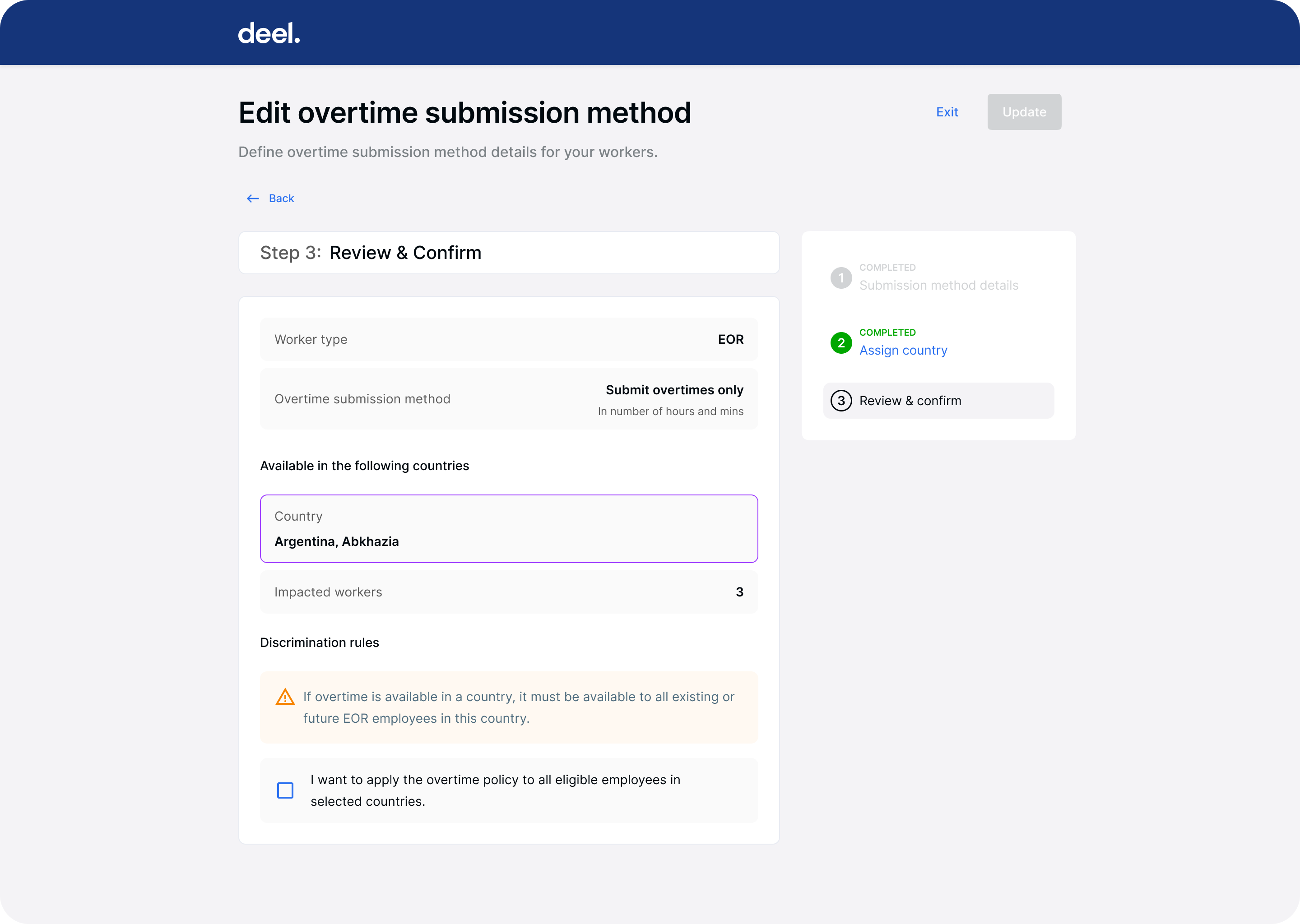Click the Exit link

947,111
